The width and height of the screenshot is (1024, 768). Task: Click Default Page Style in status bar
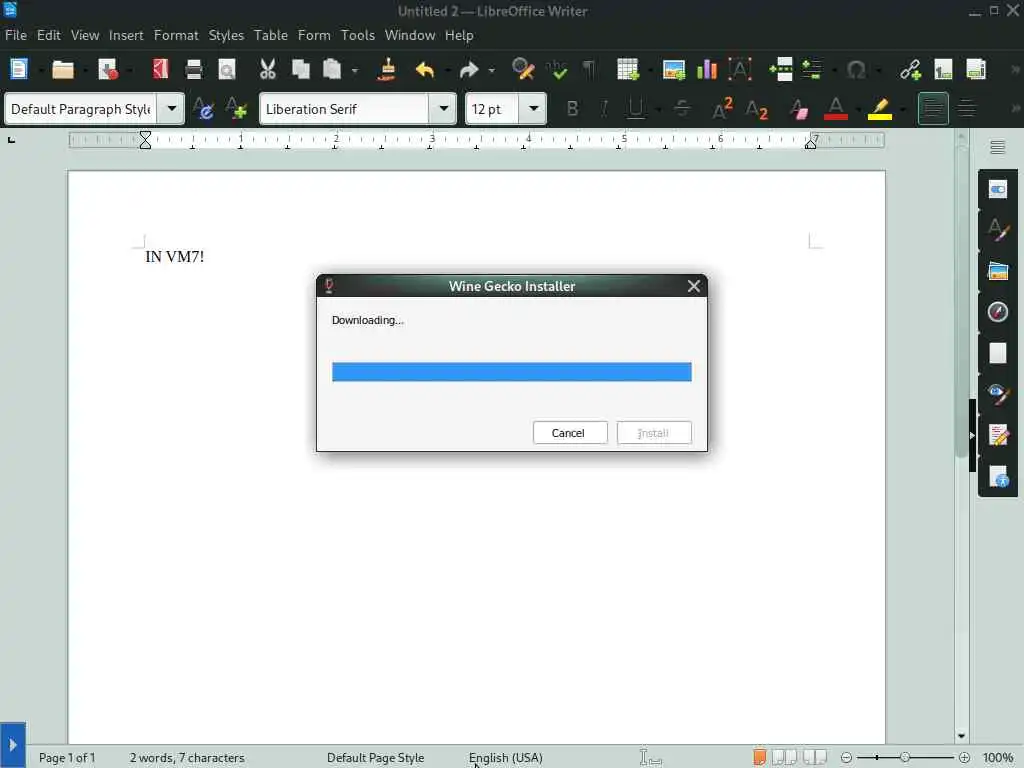click(376, 758)
